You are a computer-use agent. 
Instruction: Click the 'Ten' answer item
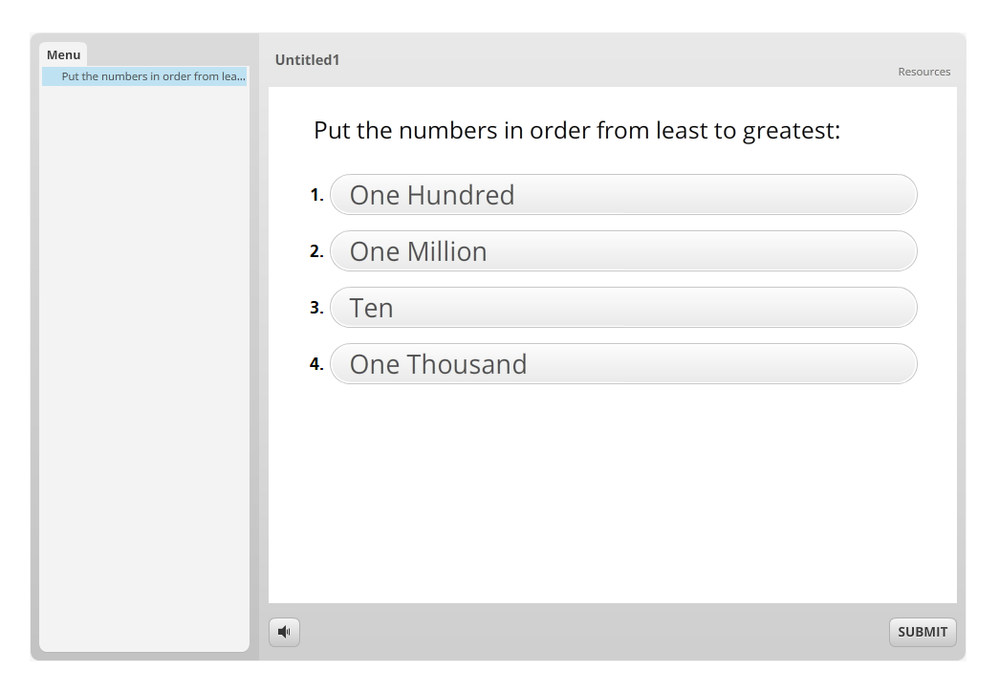[x=623, y=308]
